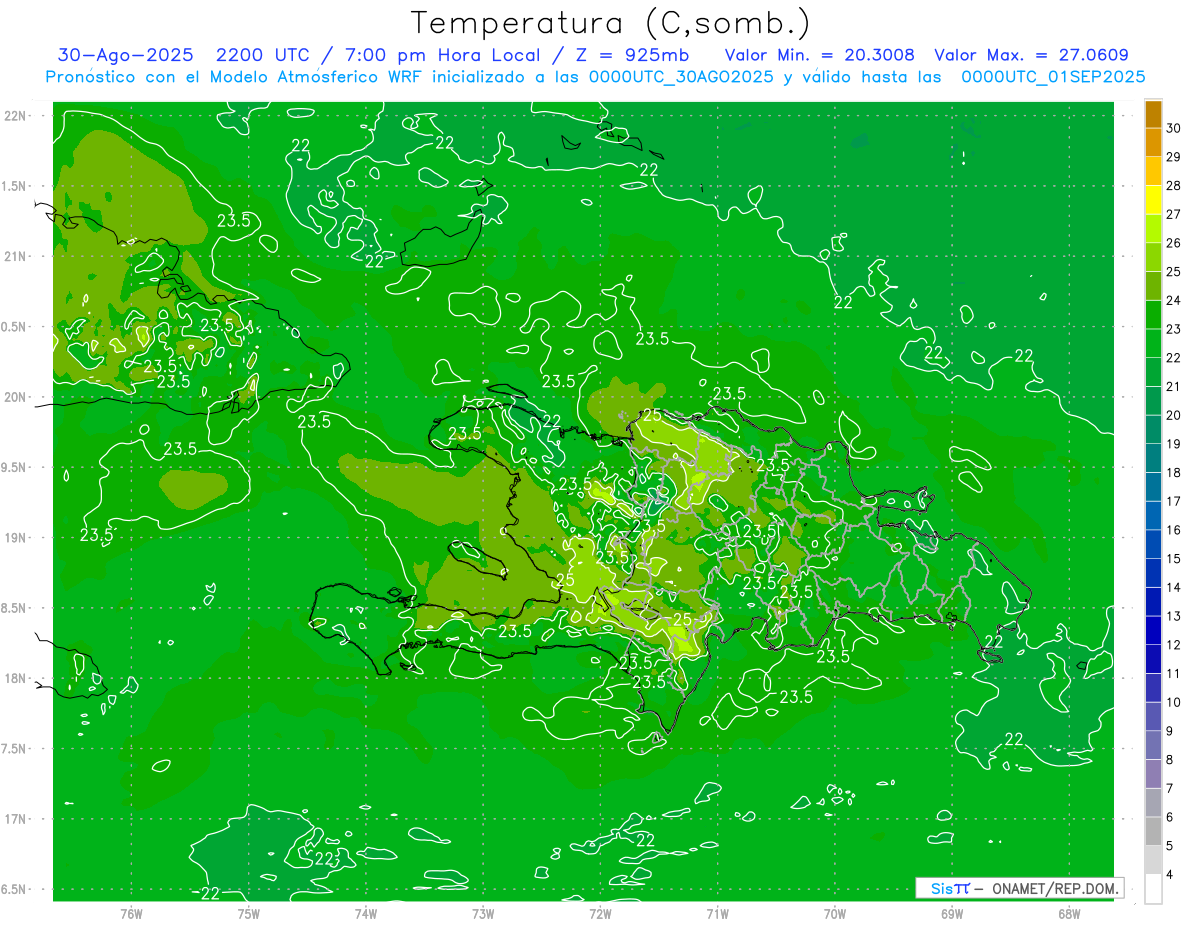
Task: Click the color bar label '18'
Action: point(1174,472)
